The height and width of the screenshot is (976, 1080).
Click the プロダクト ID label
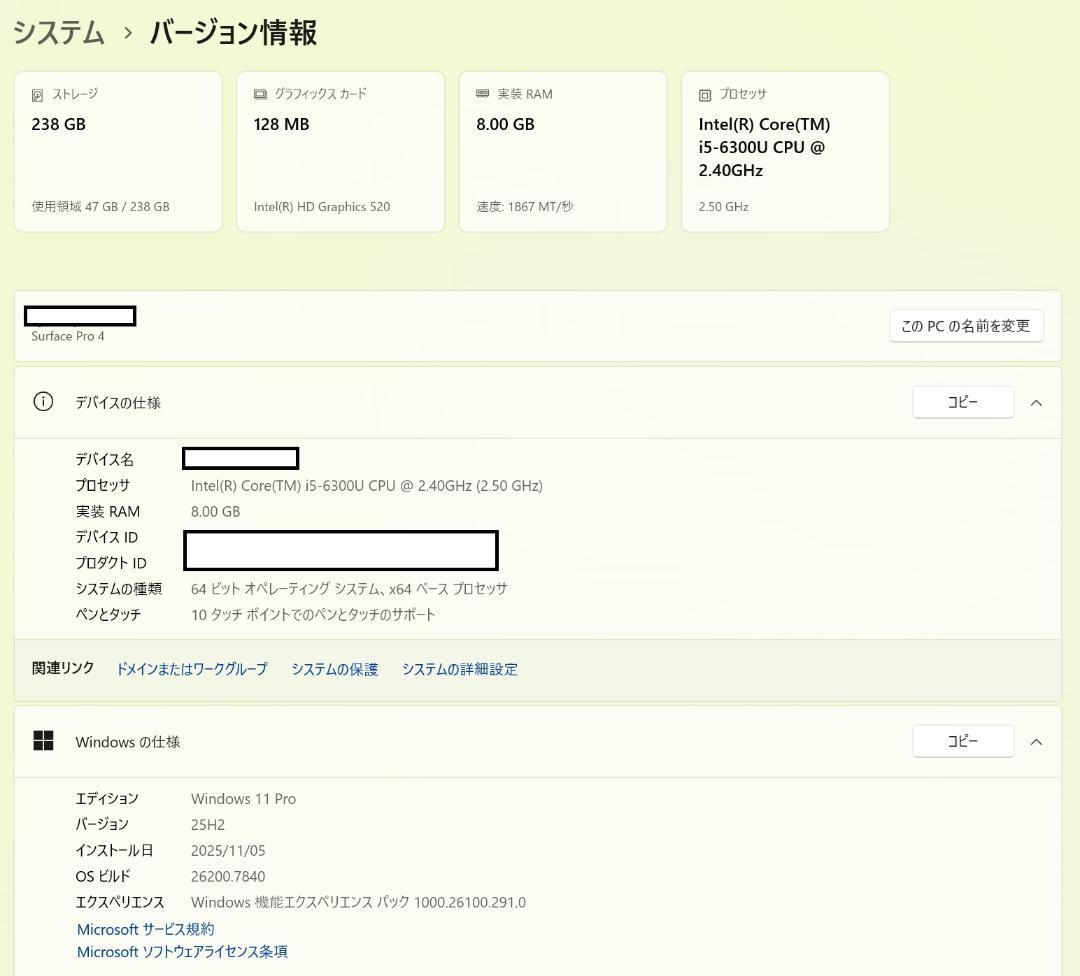pos(111,563)
